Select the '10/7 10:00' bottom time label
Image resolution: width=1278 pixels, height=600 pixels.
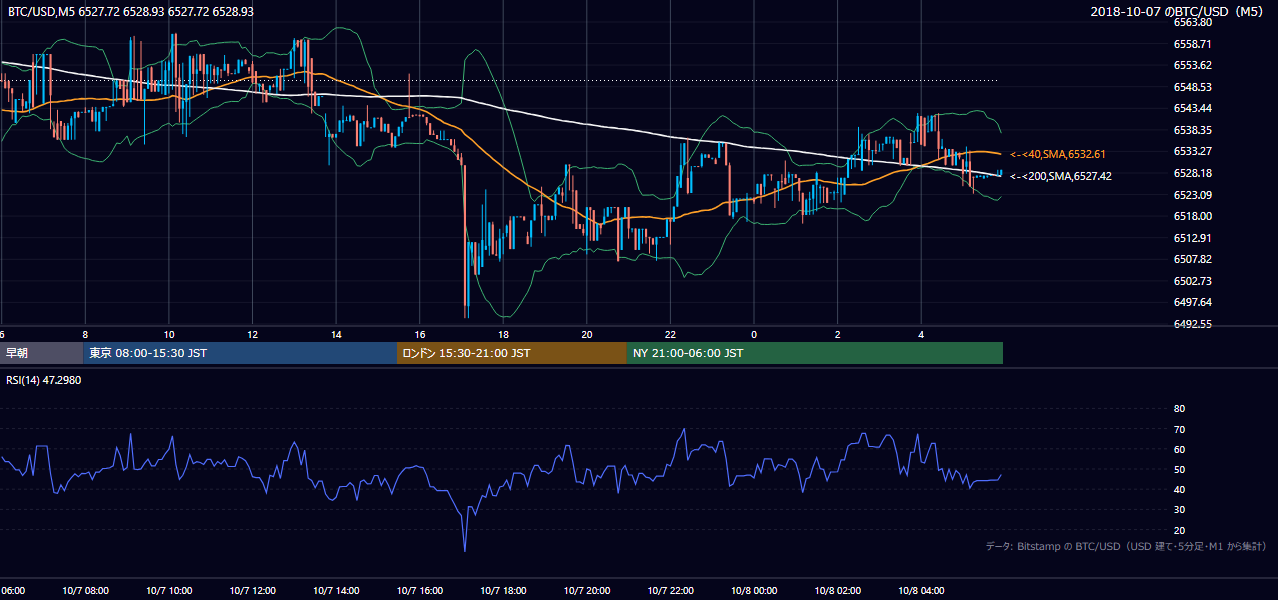tap(169, 591)
